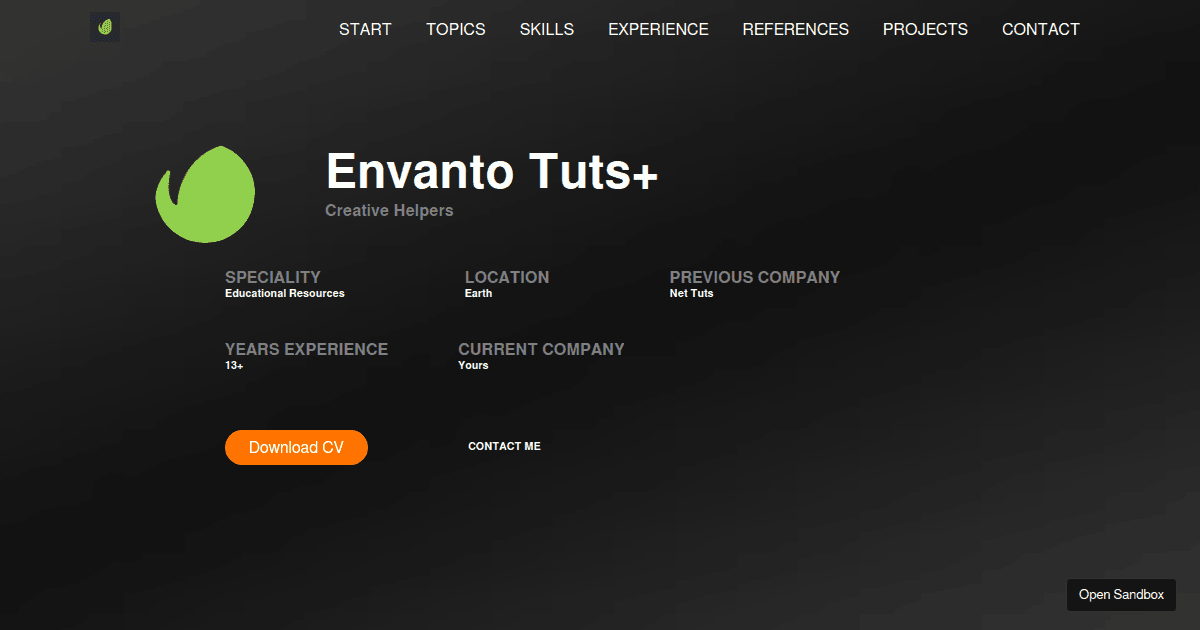Navigate to the PROJECTS section

click(x=925, y=29)
